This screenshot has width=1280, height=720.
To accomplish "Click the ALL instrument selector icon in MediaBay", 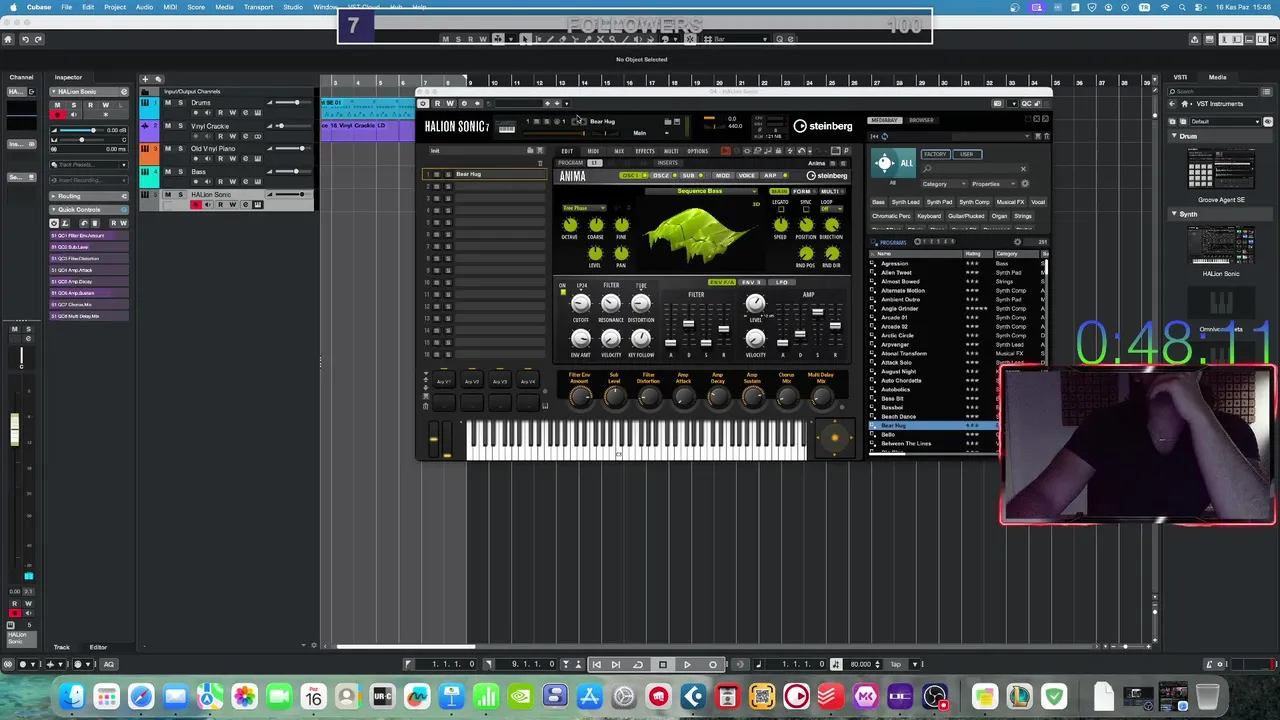I will [894, 163].
